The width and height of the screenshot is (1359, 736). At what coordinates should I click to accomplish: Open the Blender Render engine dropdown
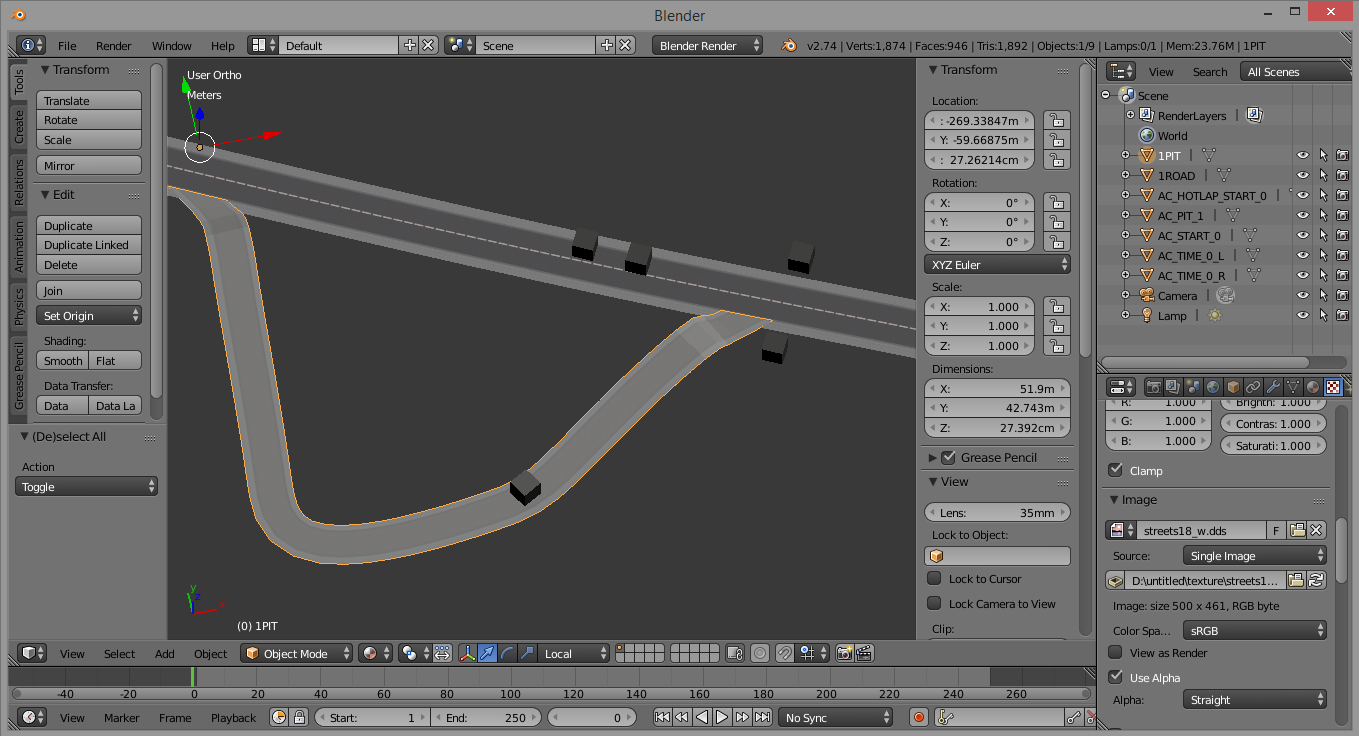707,45
